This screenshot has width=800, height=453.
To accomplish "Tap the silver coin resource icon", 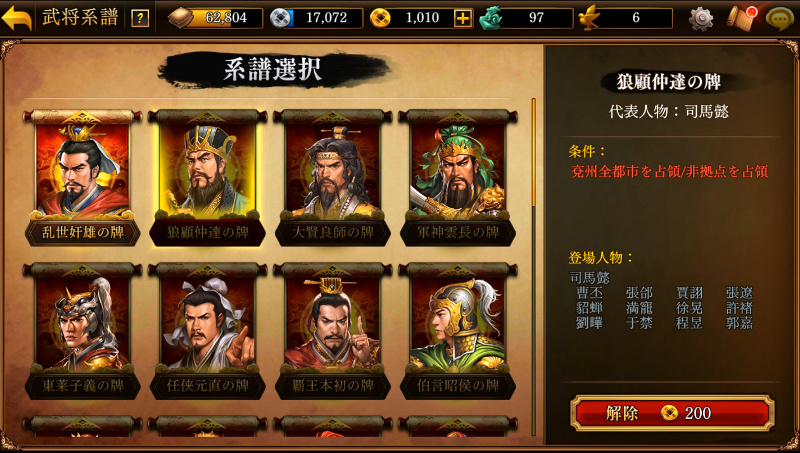I will pos(281,18).
